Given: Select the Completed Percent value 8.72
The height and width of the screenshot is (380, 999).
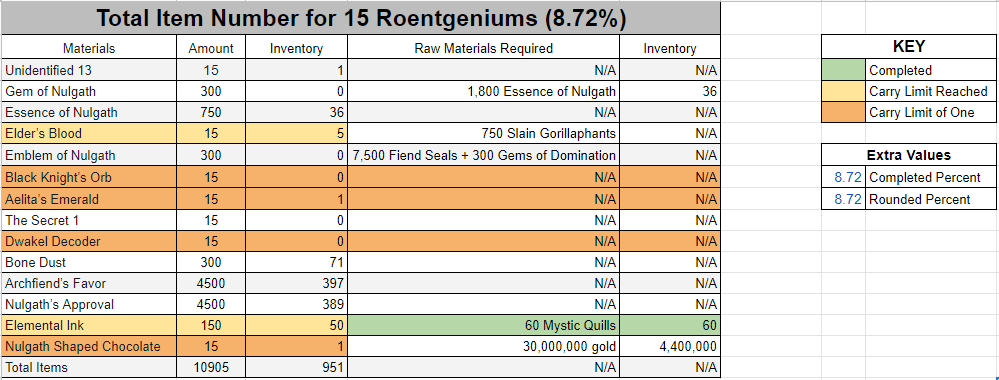Looking at the screenshot, I should click(x=844, y=177).
